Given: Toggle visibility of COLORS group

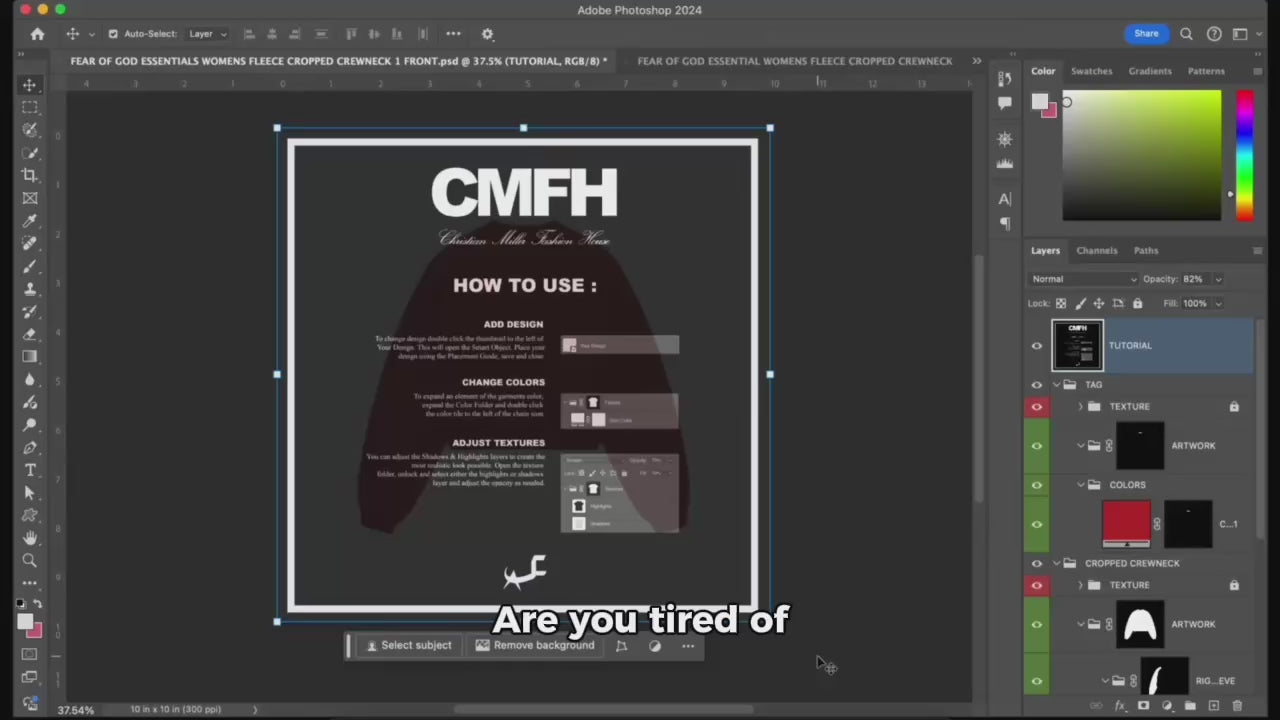Looking at the screenshot, I should tap(1037, 485).
